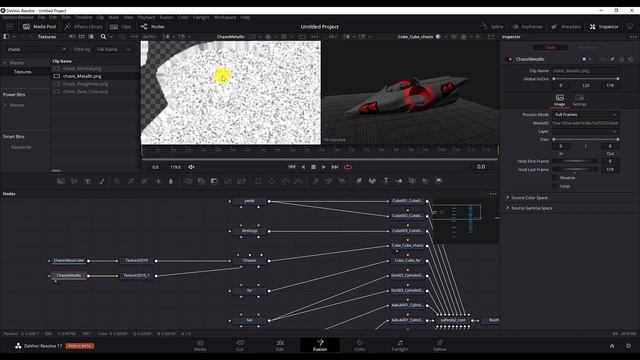The width and height of the screenshot is (640, 360).
Task: Play reverse button
Action: (x=303, y=167)
